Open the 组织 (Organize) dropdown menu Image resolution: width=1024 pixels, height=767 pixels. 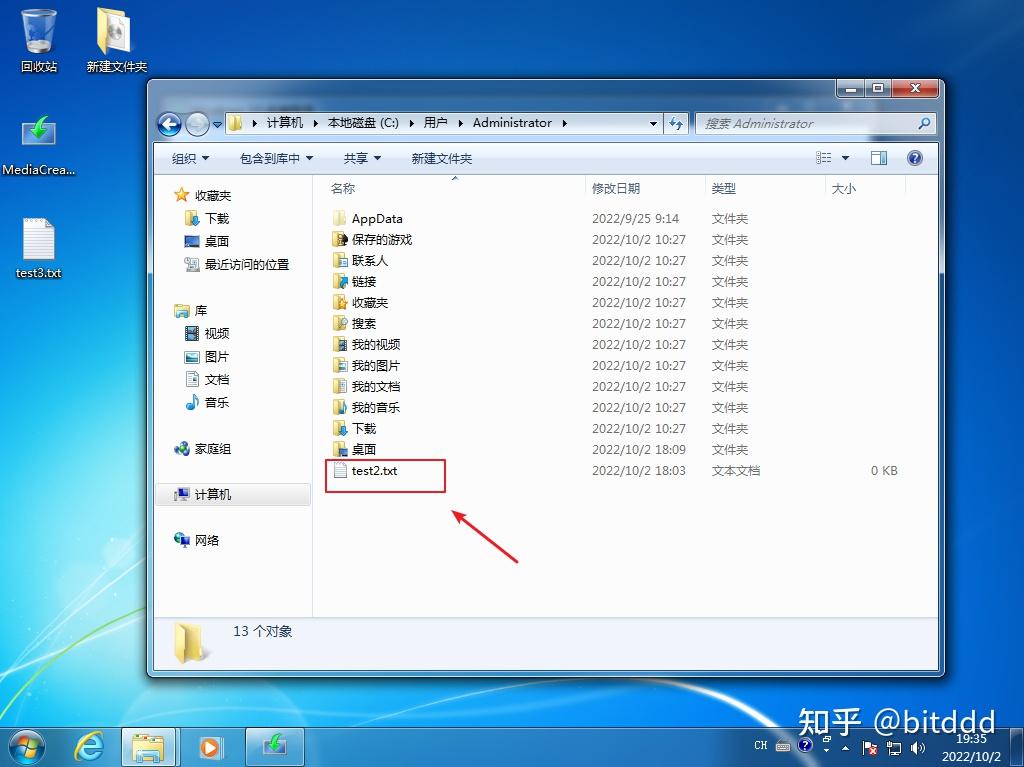(x=188, y=157)
